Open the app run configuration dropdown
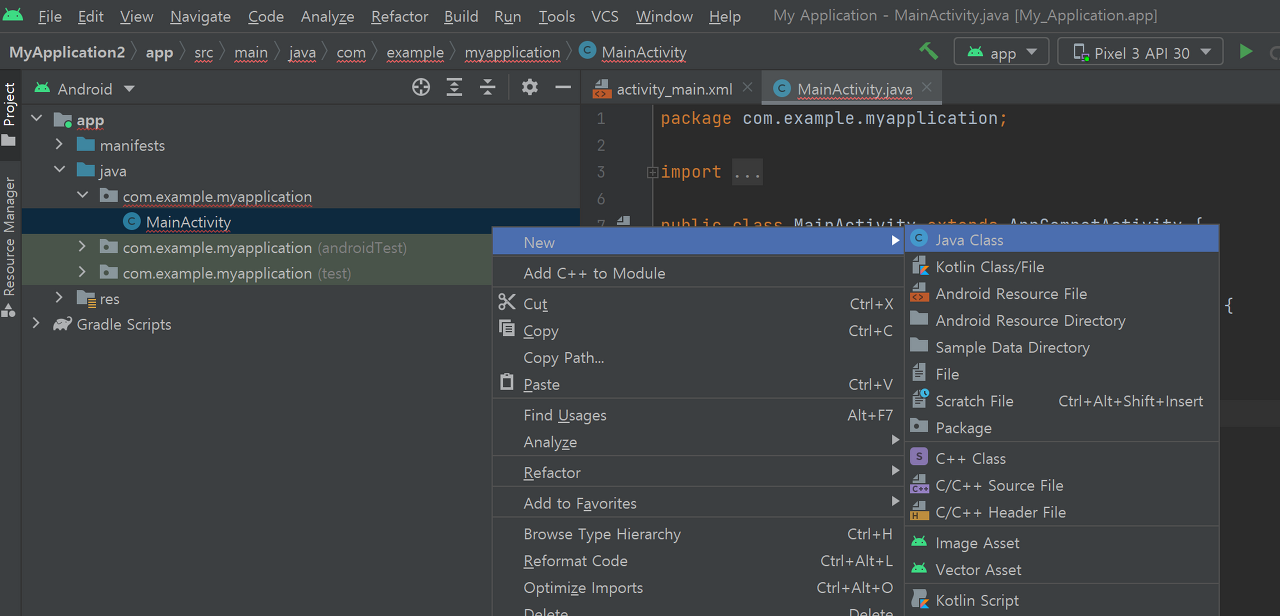Screen dimensions: 1280x616 coord(1002,53)
